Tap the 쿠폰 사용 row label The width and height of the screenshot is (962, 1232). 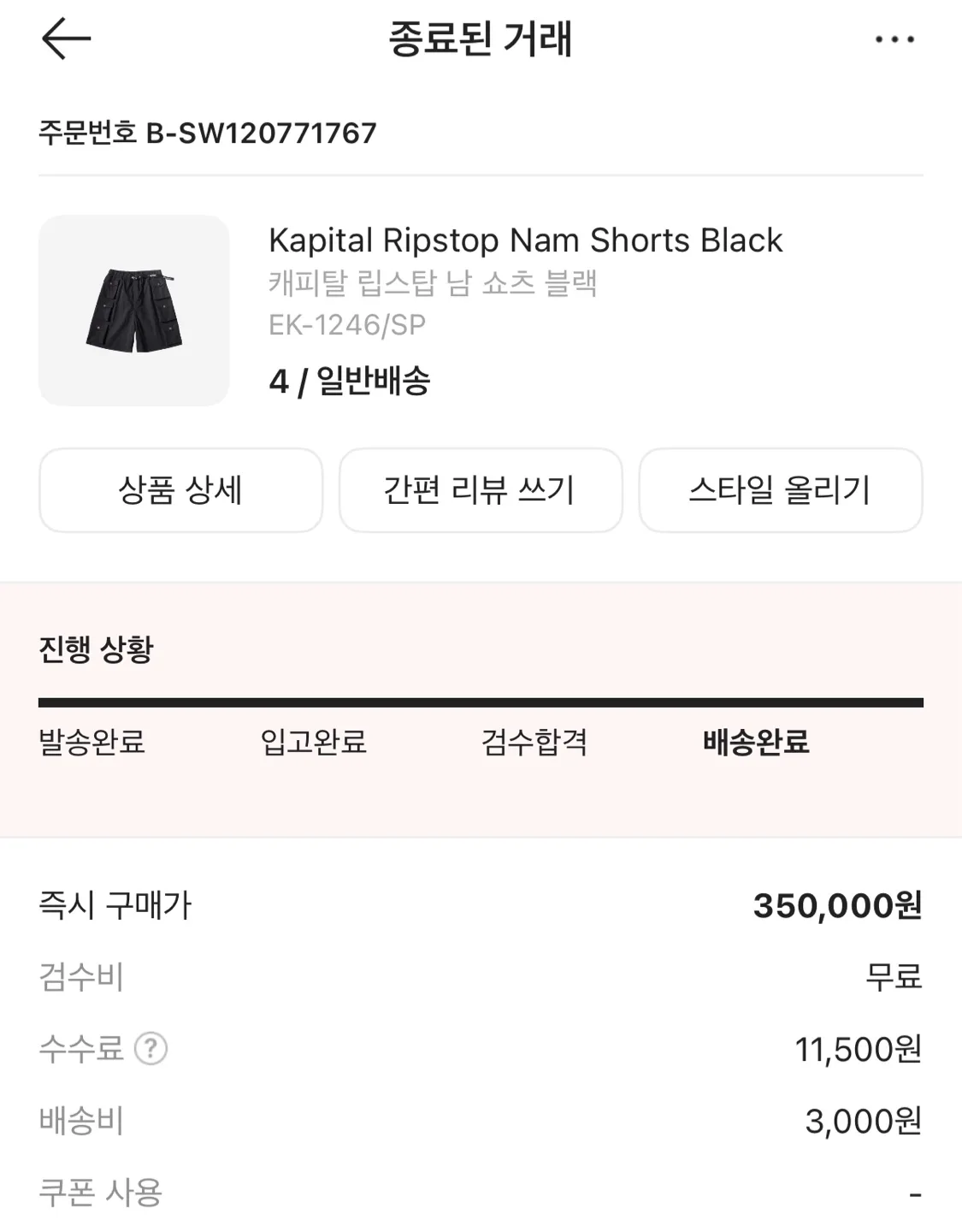(x=101, y=1192)
